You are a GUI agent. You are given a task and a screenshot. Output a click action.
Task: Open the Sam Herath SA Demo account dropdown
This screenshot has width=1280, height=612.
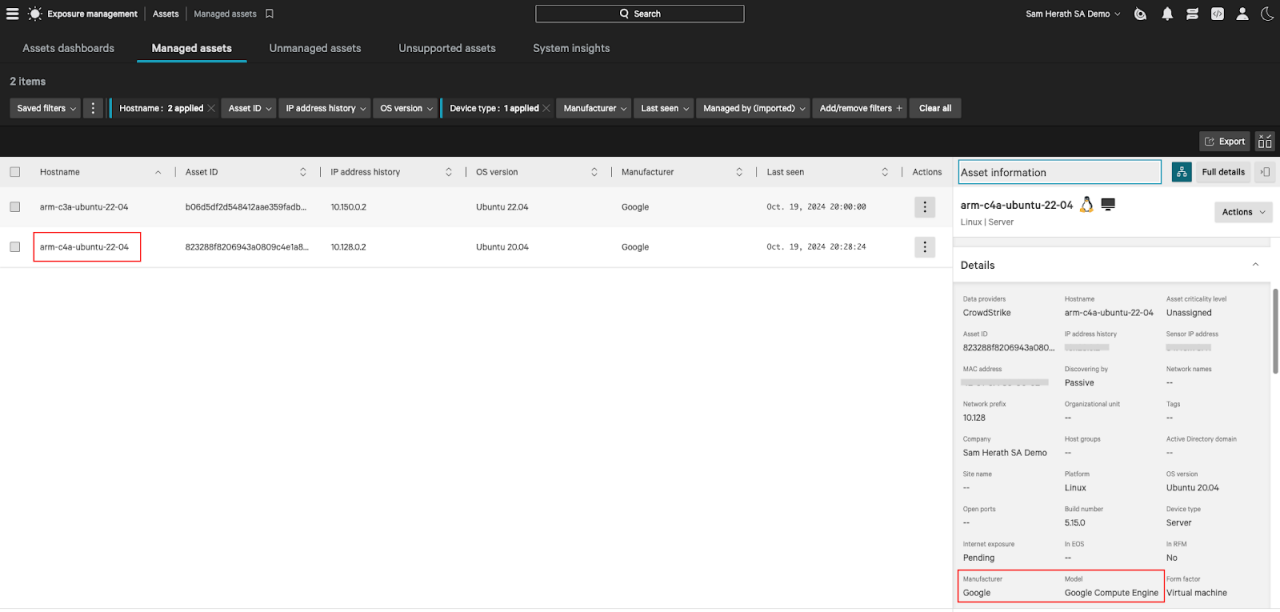pyautogui.click(x=1073, y=14)
